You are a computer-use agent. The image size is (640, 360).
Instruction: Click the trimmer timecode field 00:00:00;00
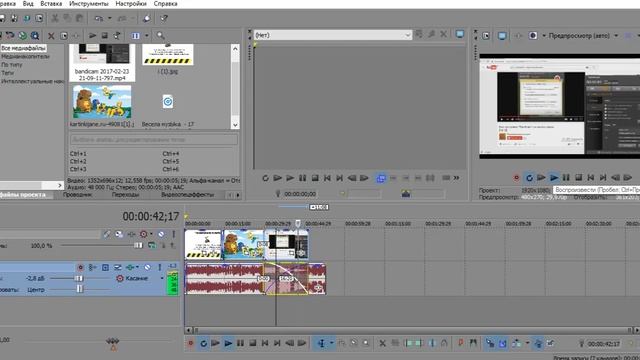coord(300,194)
